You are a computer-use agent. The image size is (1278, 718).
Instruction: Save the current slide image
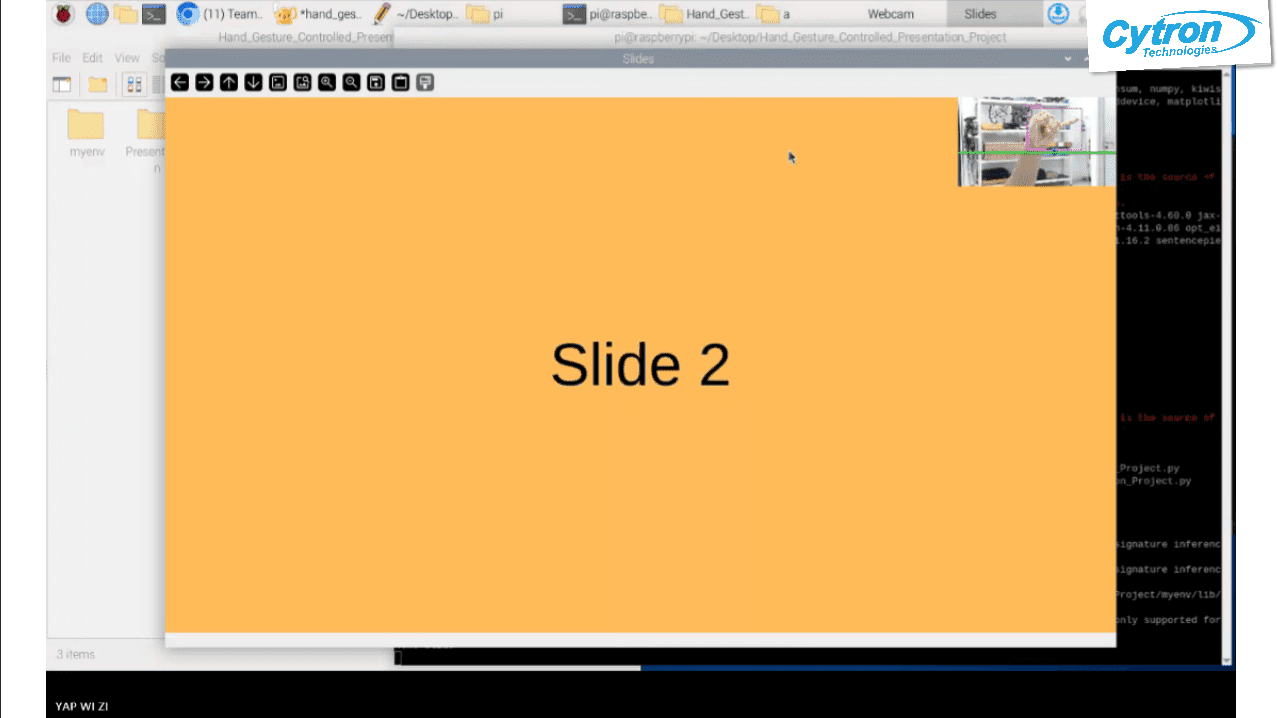click(x=375, y=82)
